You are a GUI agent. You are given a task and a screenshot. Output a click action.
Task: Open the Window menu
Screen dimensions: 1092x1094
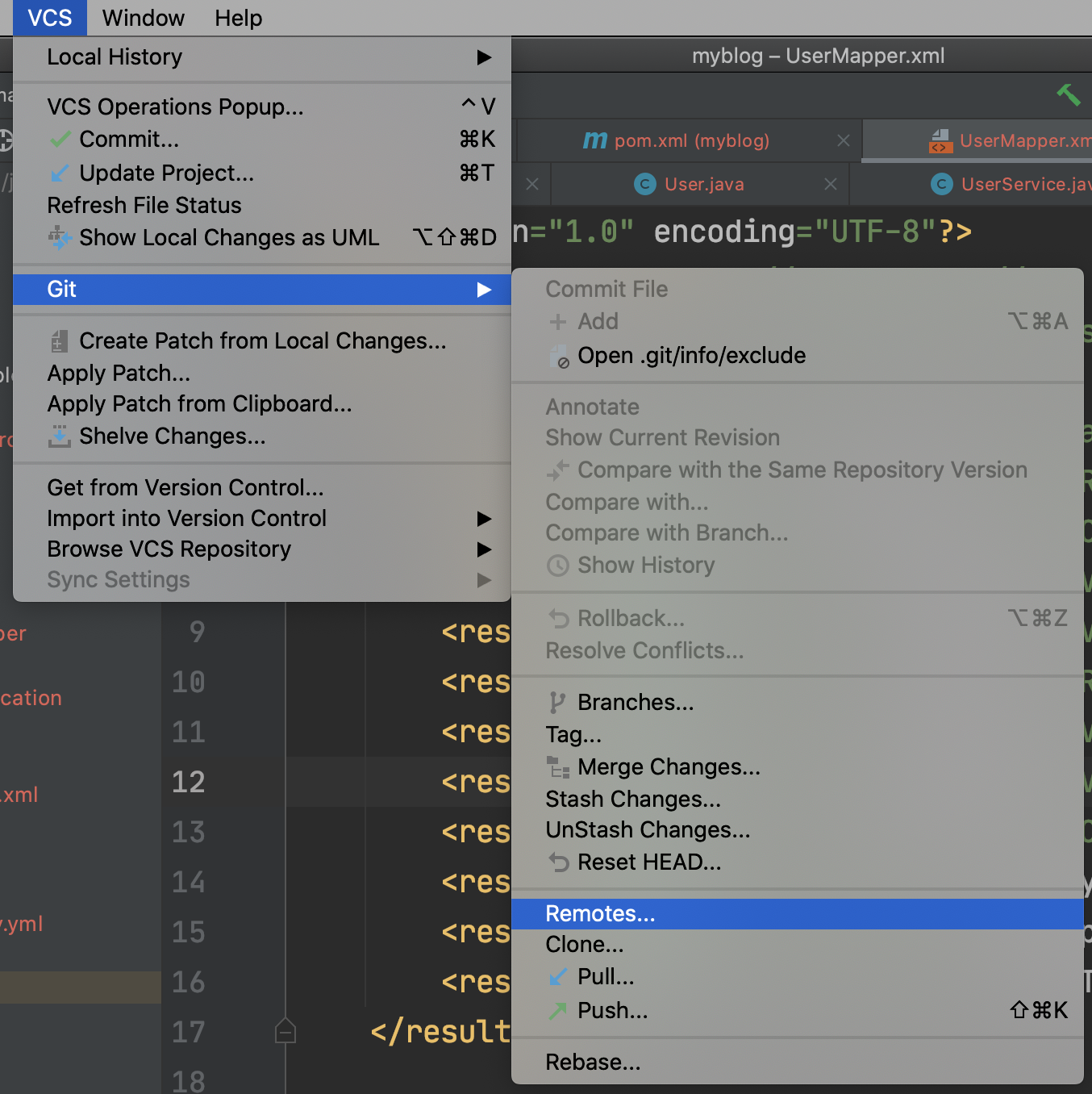pyautogui.click(x=144, y=18)
